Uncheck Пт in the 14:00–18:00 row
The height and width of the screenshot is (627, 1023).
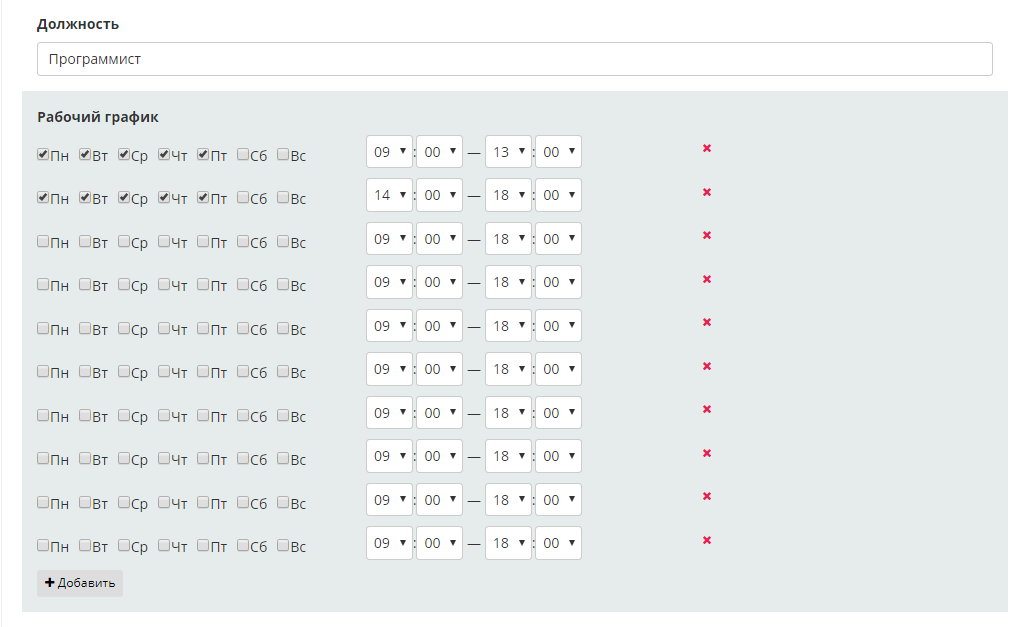203,198
